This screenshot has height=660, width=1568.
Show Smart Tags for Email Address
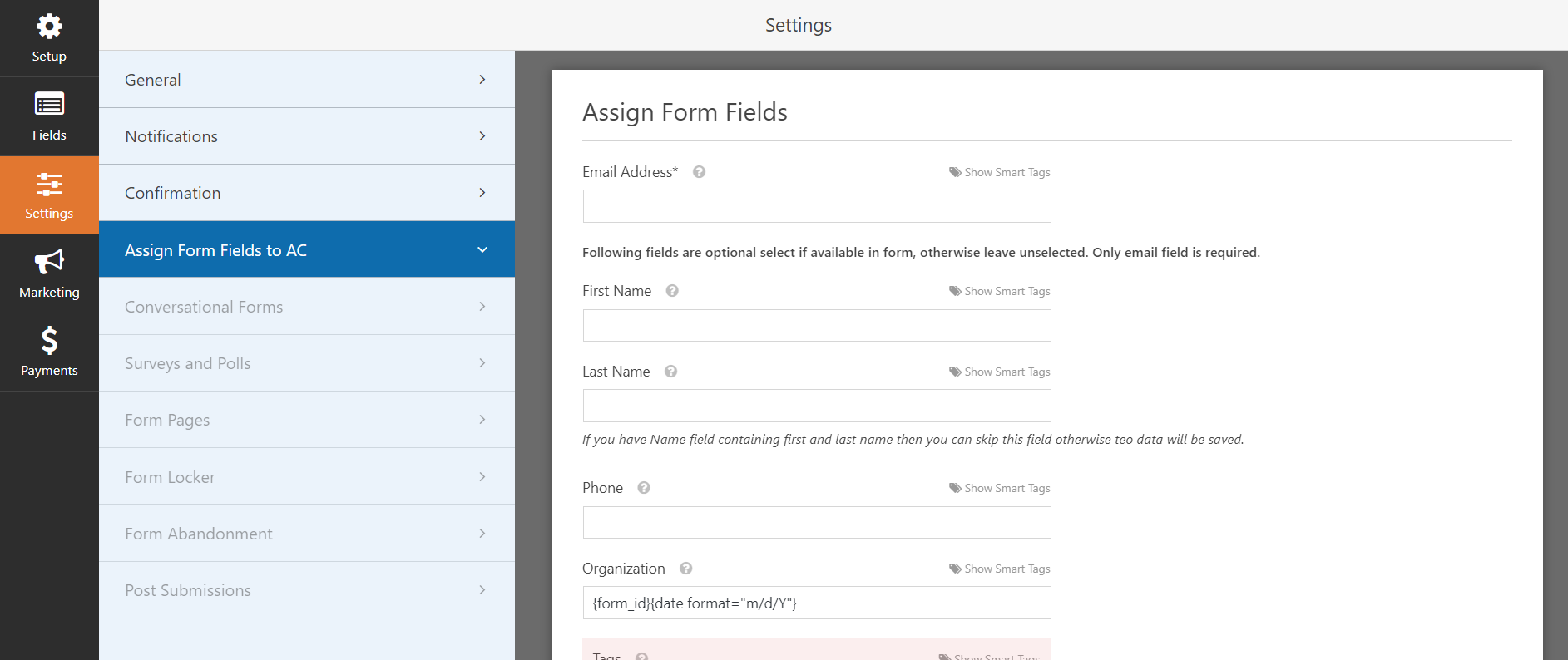[x=1000, y=172]
